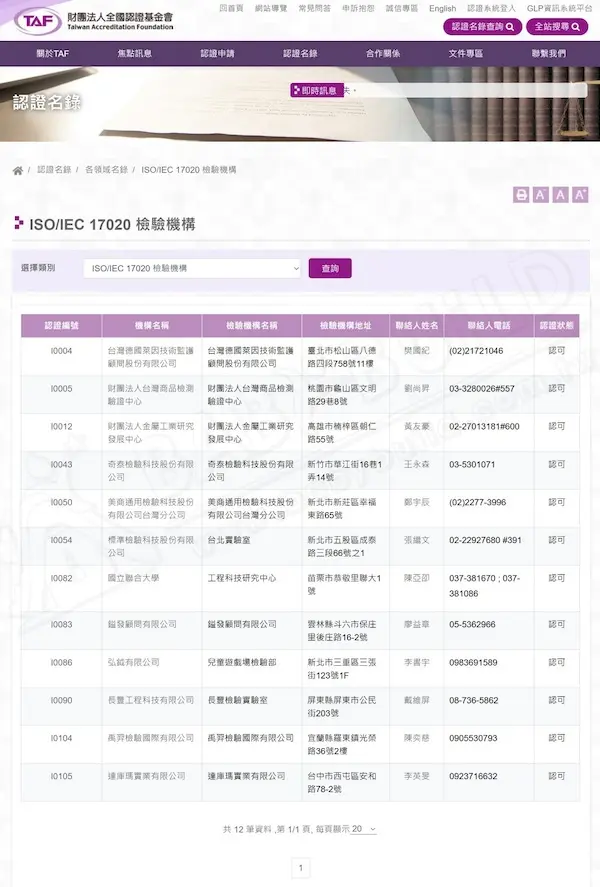The width and height of the screenshot is (600, 887).
Task: Click 國立聯合大學 organization name
Action: (x=133, y=578)
